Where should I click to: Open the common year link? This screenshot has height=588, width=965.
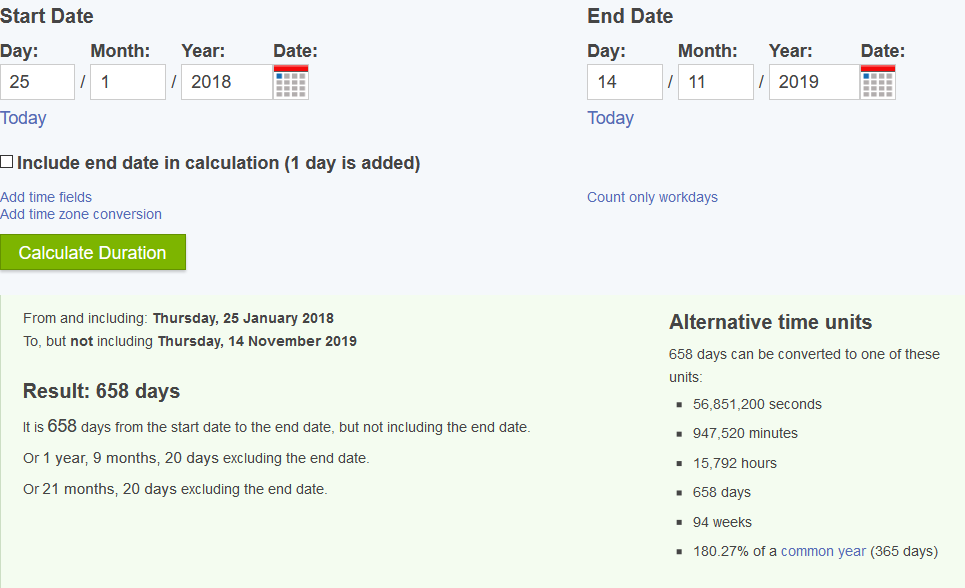coord(823,551)
